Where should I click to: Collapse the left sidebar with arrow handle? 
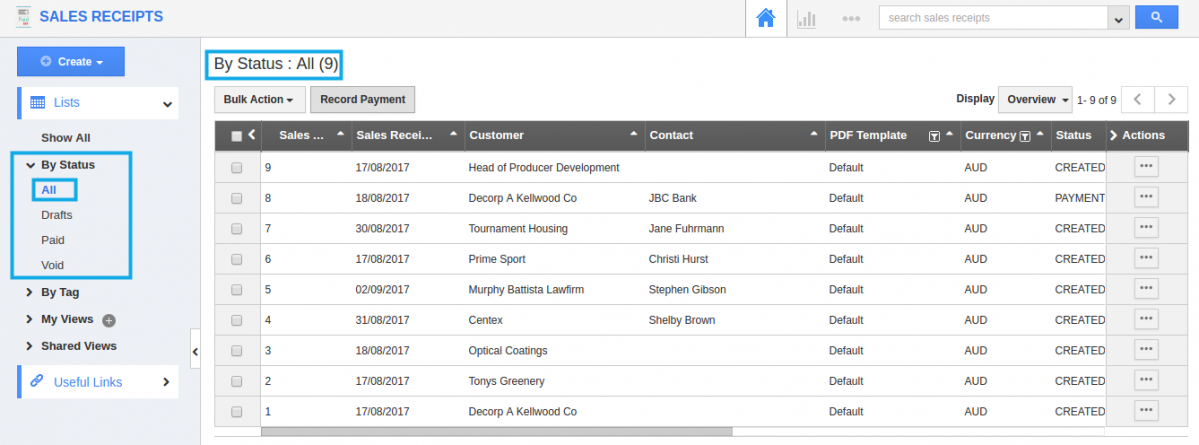(x=195, y=351)
